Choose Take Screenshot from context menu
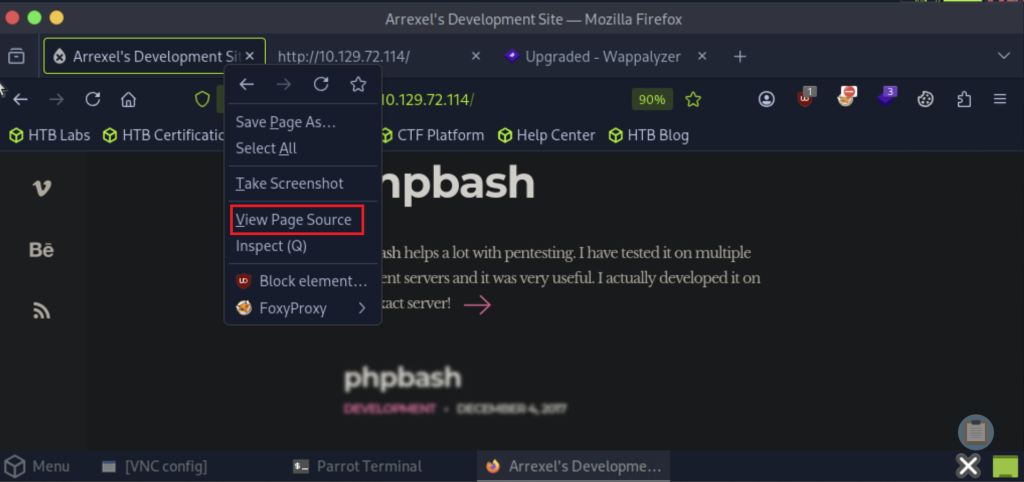This screenshot has width=1024, height=482. (x=303, y=184)
